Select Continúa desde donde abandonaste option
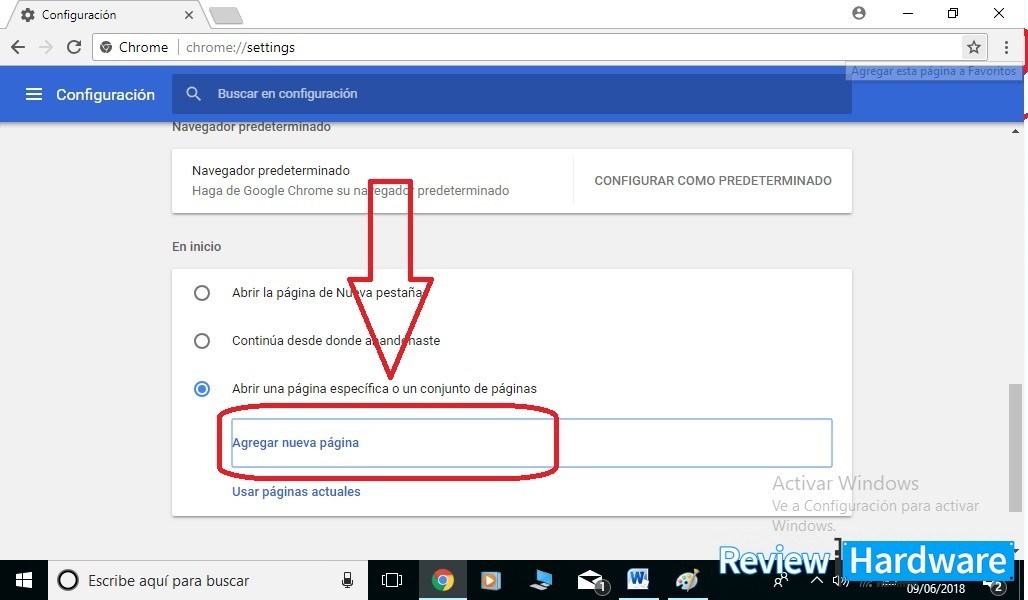Screen dimensions: 1028x600 click(202, 341)
